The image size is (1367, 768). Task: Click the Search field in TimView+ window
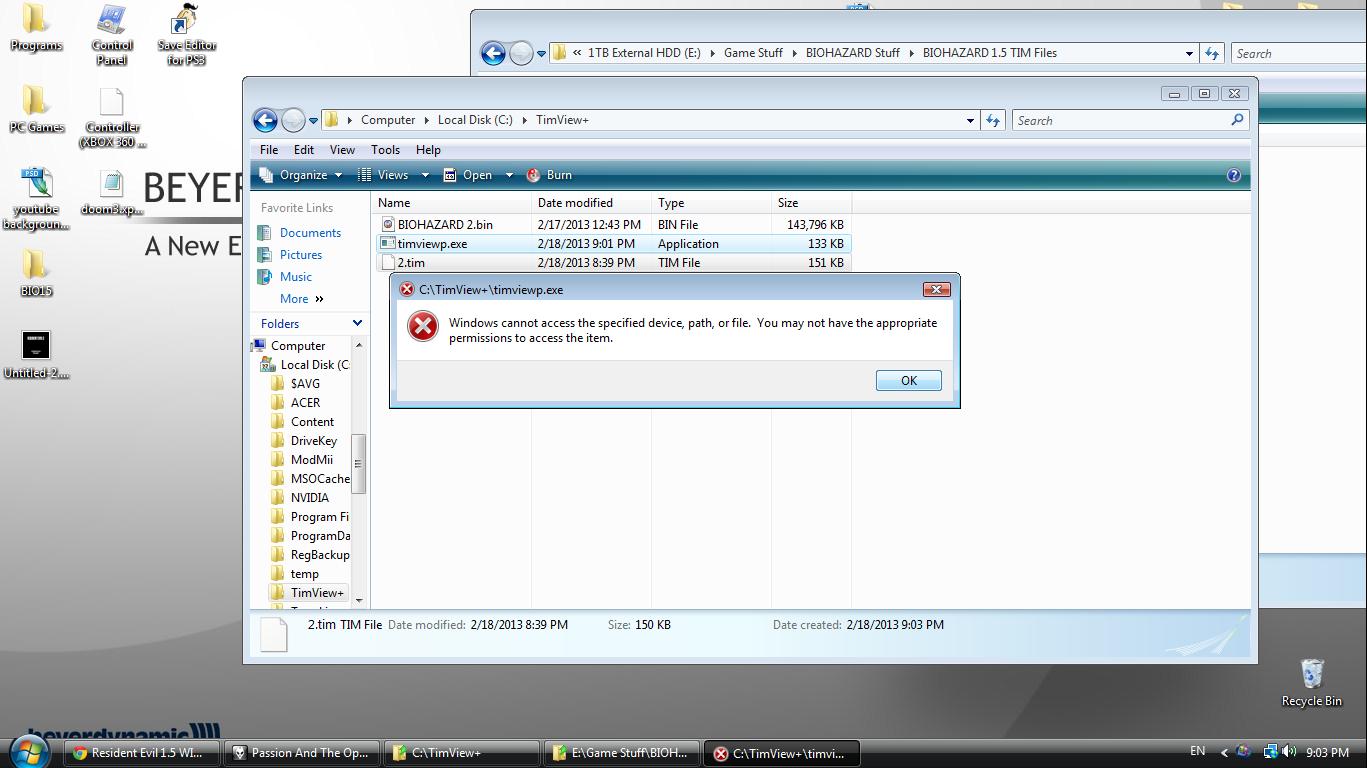click(1120, 121)
